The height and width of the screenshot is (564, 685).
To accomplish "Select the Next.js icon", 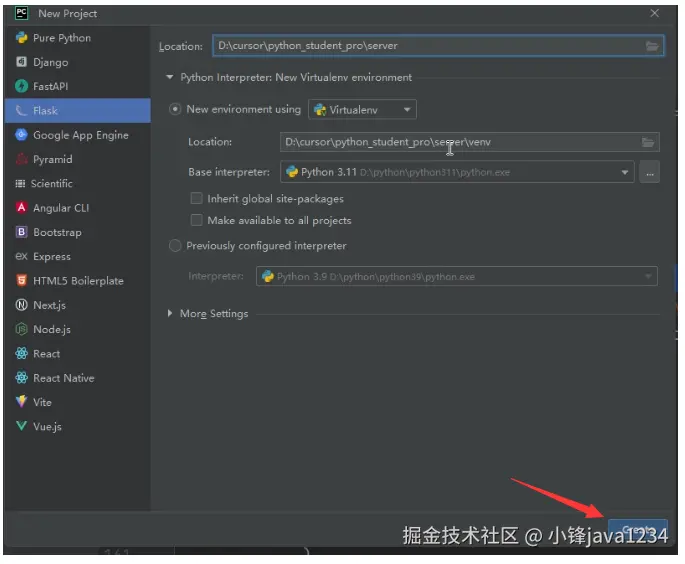I will [21, 305].
